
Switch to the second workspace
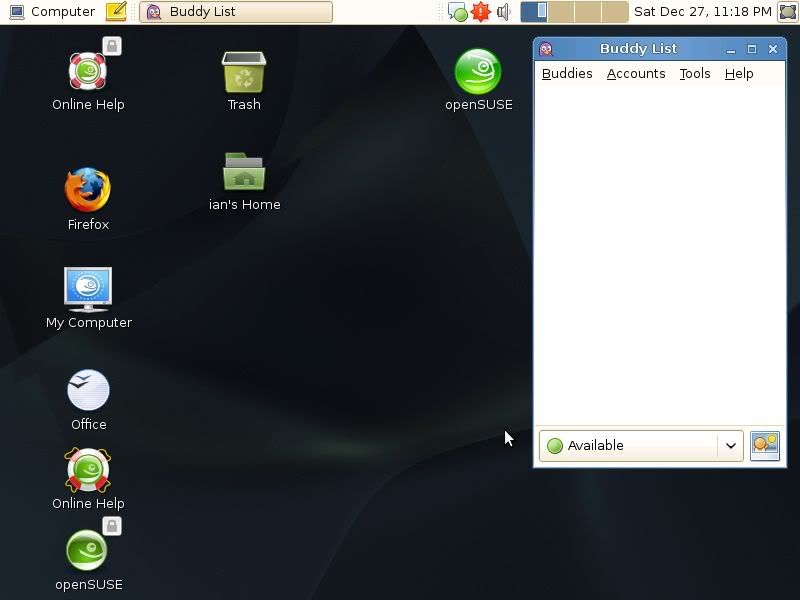(561, 12)
